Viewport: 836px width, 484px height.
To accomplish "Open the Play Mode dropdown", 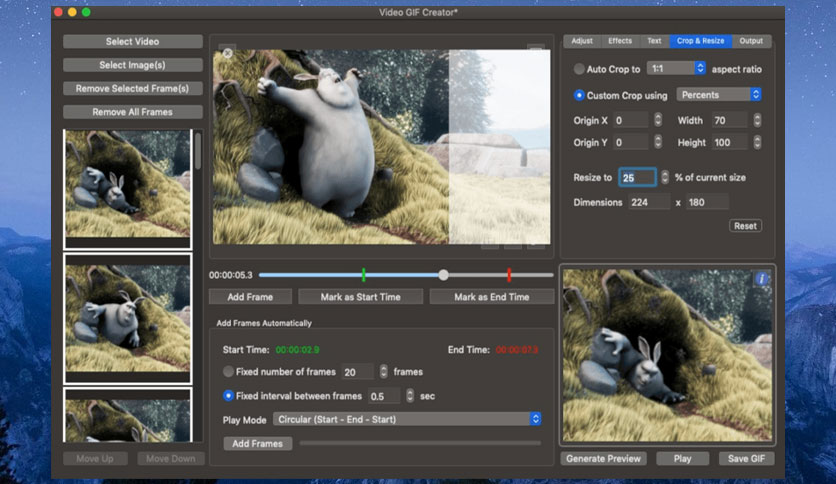I will [x=407, y=419].
